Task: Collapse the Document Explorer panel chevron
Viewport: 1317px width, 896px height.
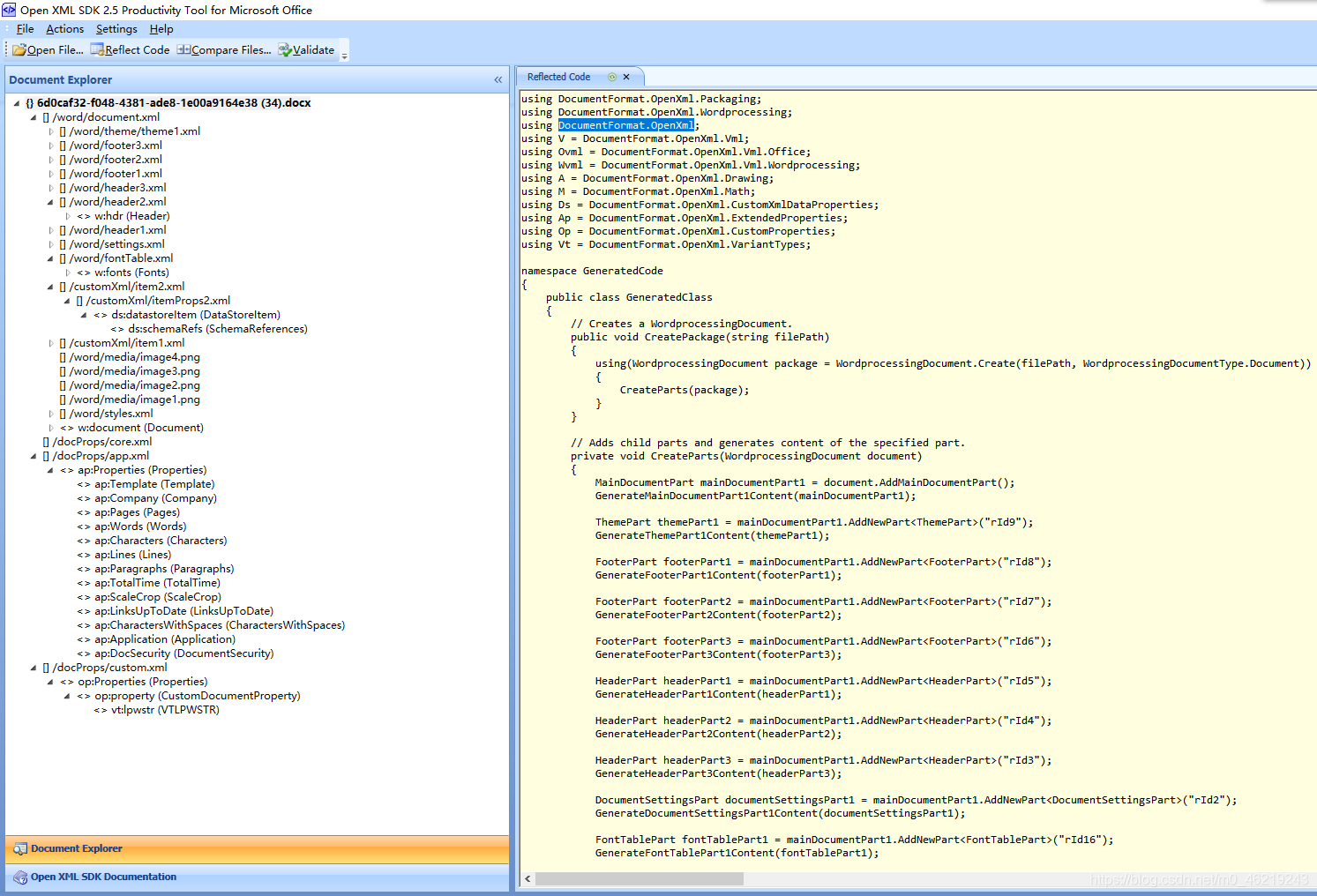Action: (498, 79)
